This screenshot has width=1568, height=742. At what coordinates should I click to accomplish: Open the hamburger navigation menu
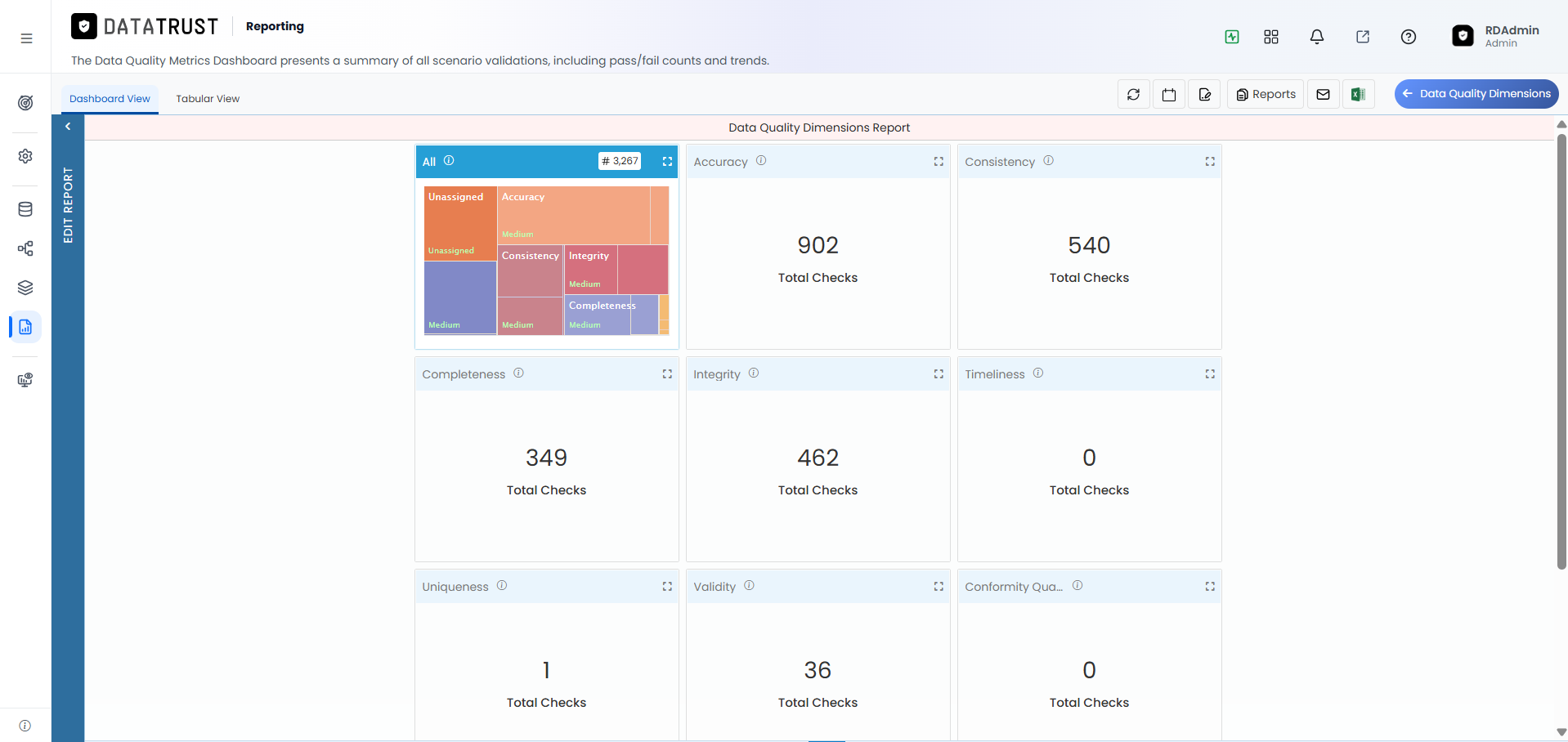click(x=26, y=38)
